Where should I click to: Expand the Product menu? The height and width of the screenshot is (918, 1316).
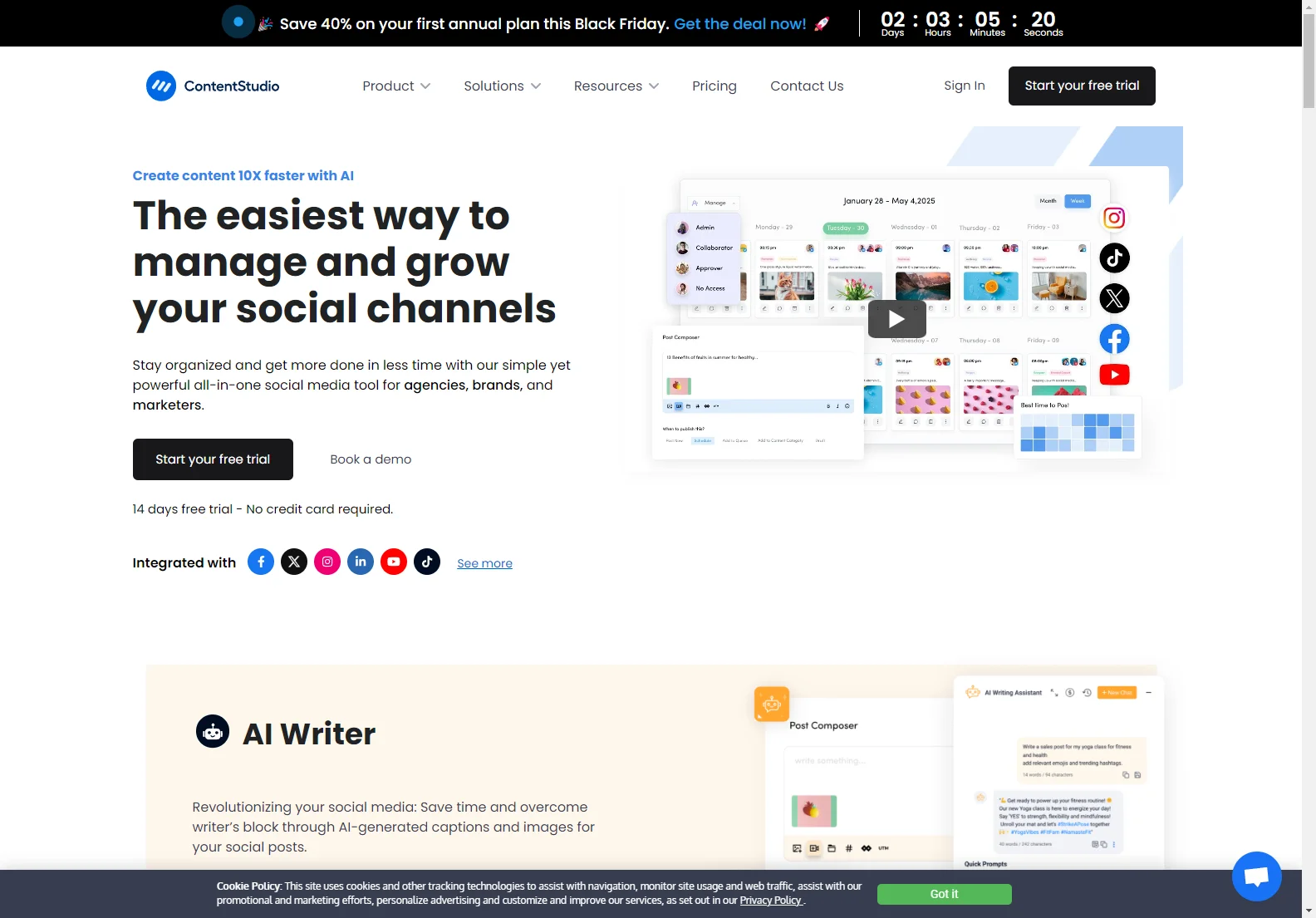point(396,86)
